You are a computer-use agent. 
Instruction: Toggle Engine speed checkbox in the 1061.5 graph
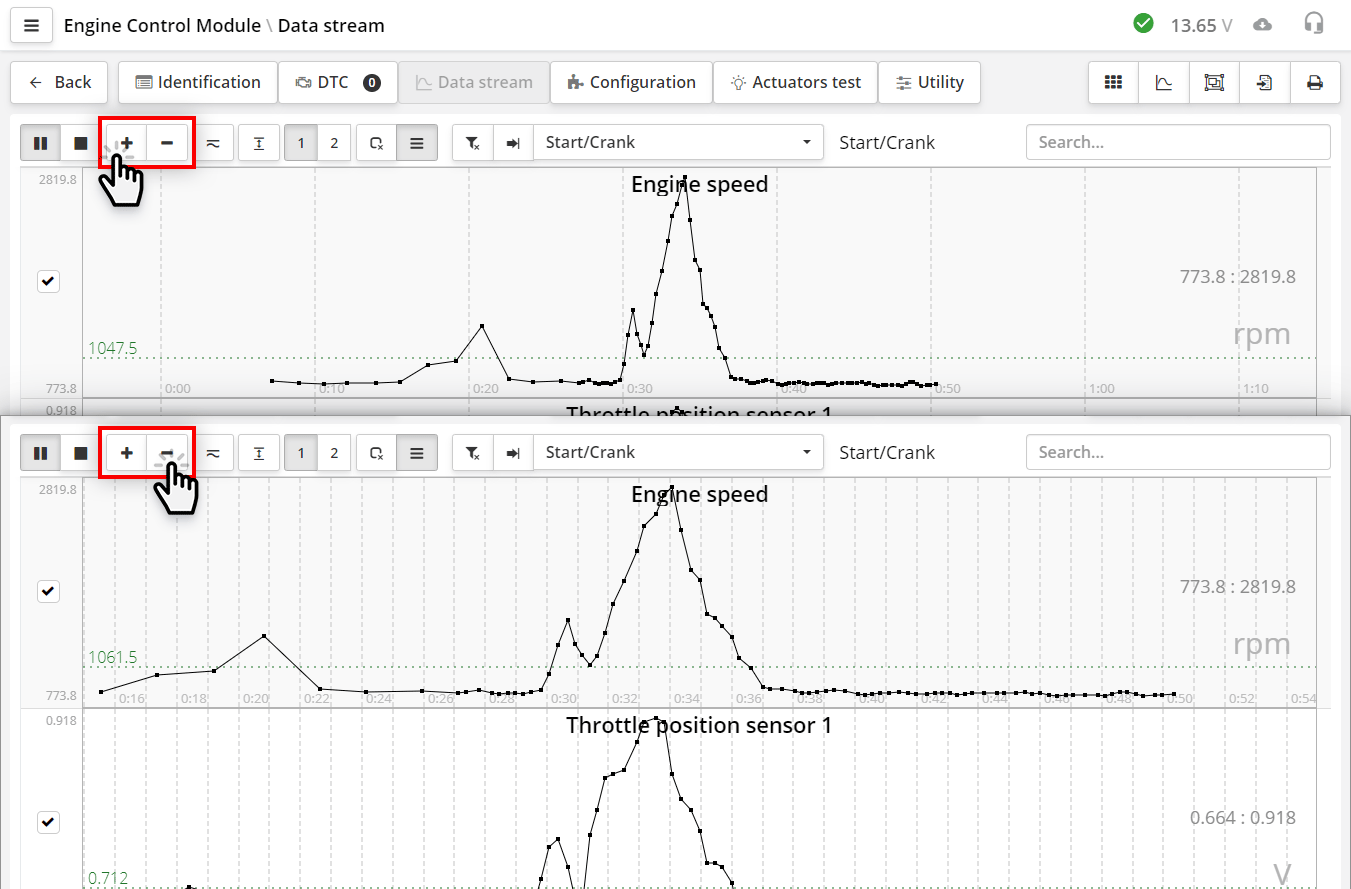(x=48, y=591)
